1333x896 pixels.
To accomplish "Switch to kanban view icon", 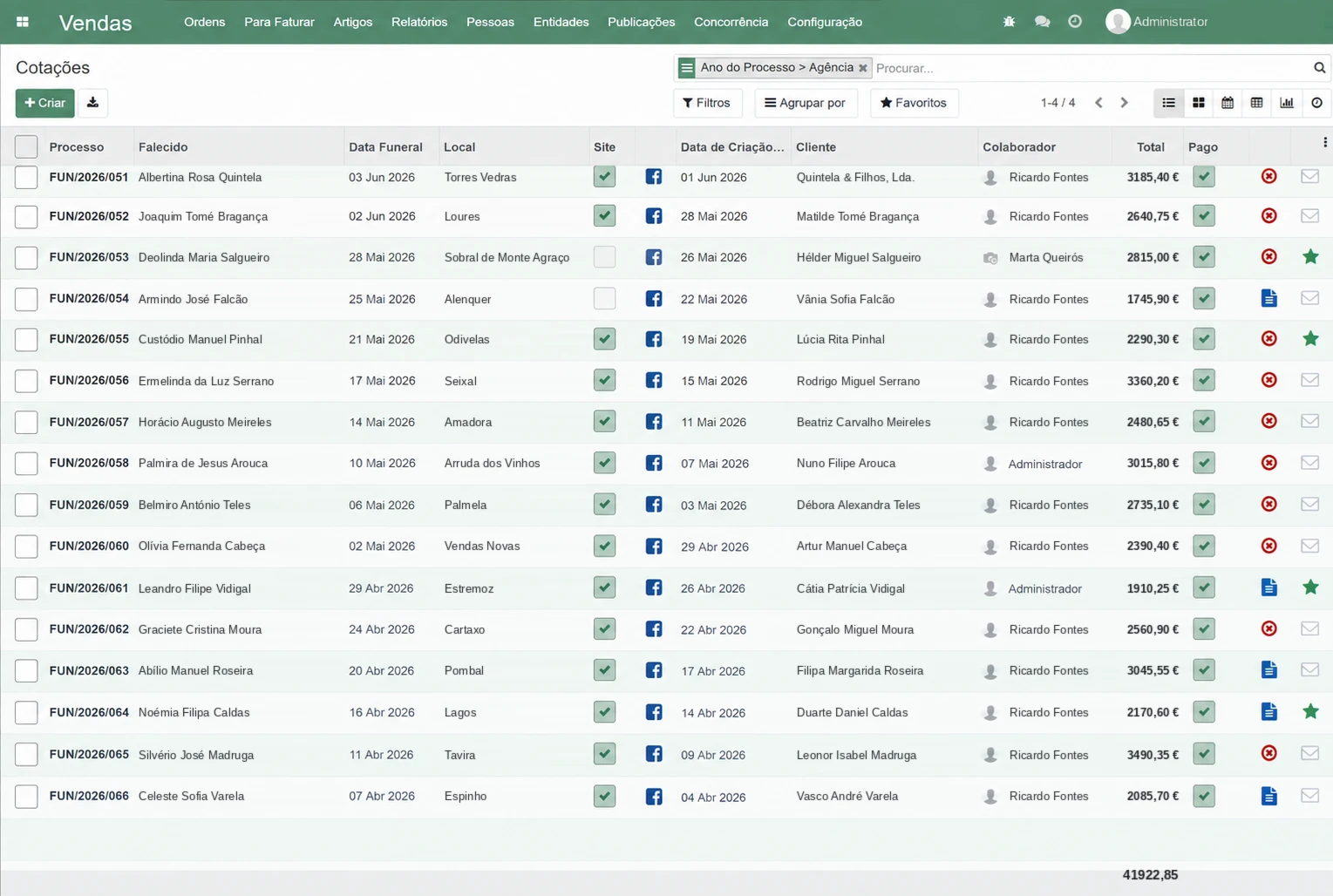I will (1199, 103).
